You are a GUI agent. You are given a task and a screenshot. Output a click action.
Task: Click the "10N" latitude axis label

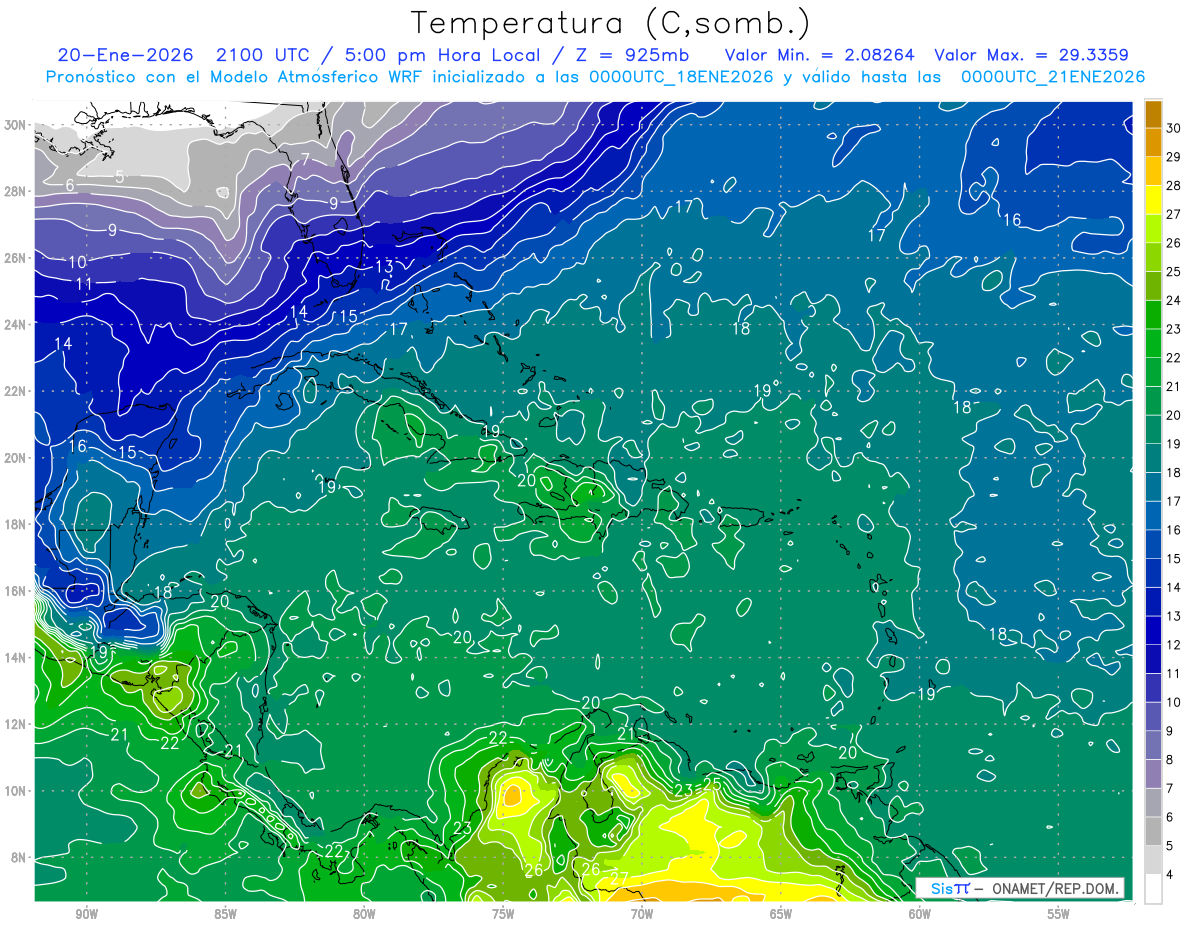14,790
